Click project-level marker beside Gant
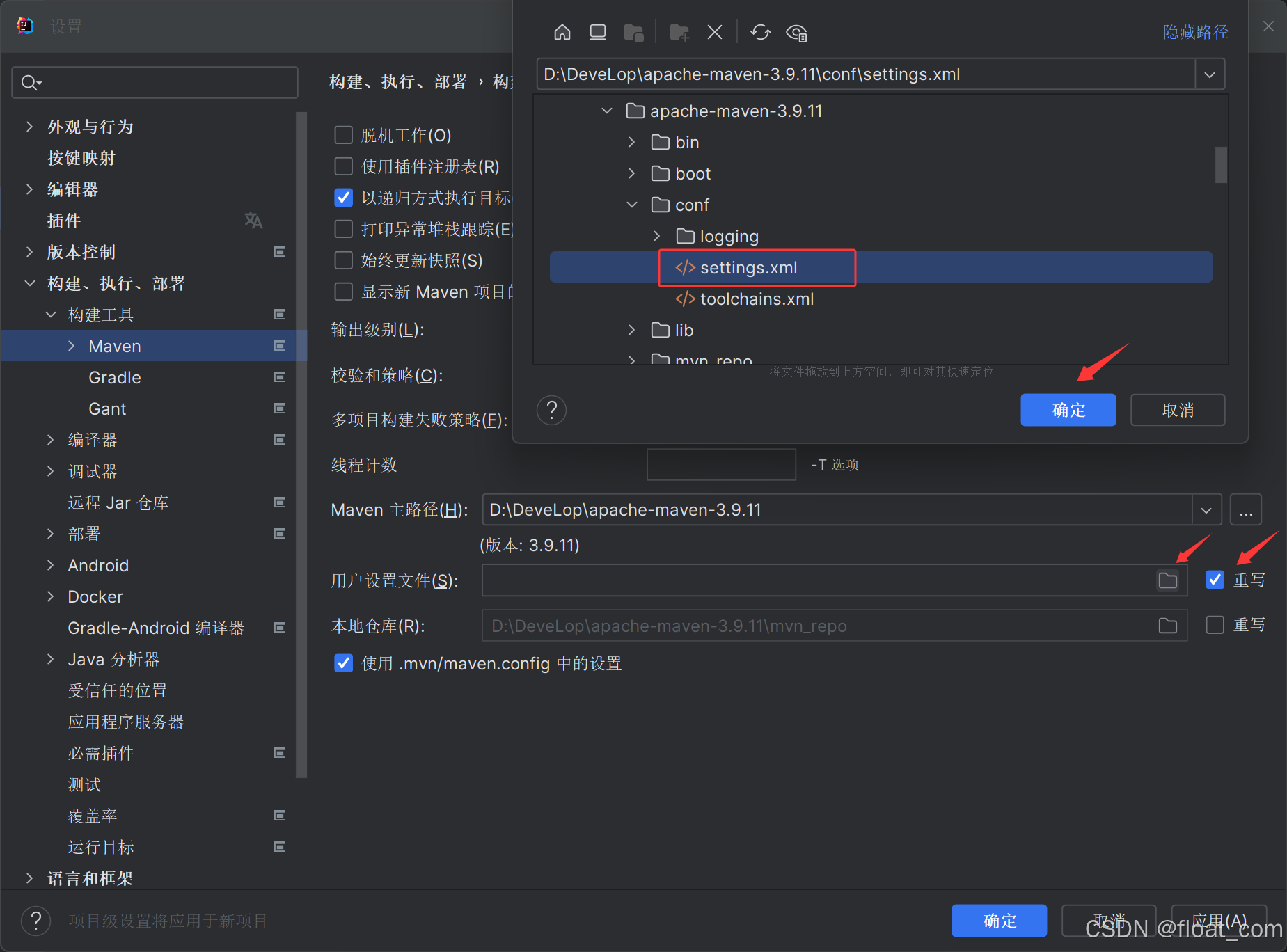Image resolution: width=1287 pixels, height=952 pixels. pos(280,408)
